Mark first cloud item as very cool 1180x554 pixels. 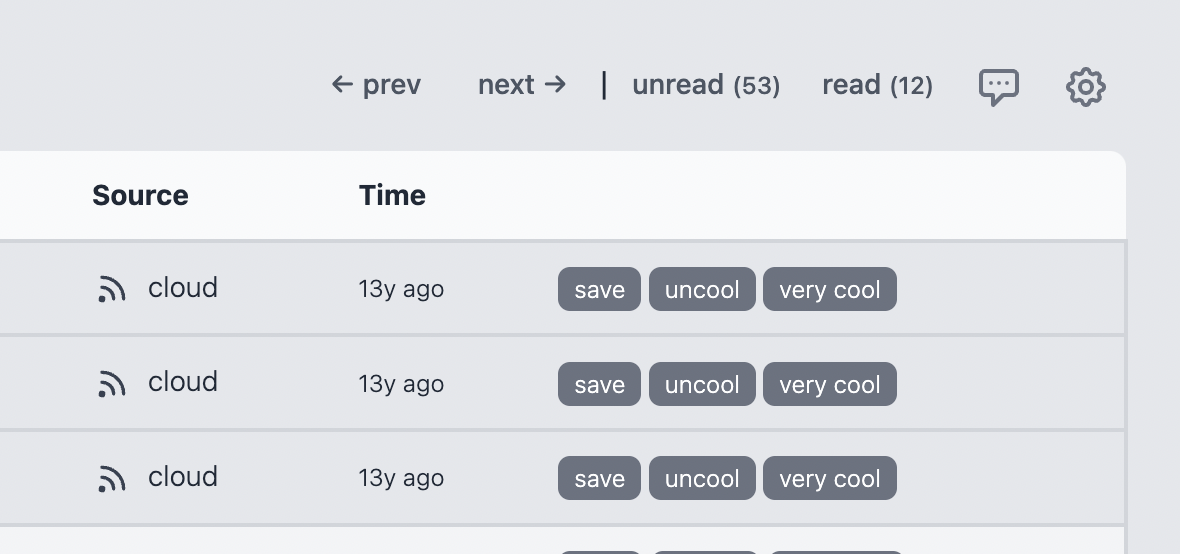[x=830, y=289]
